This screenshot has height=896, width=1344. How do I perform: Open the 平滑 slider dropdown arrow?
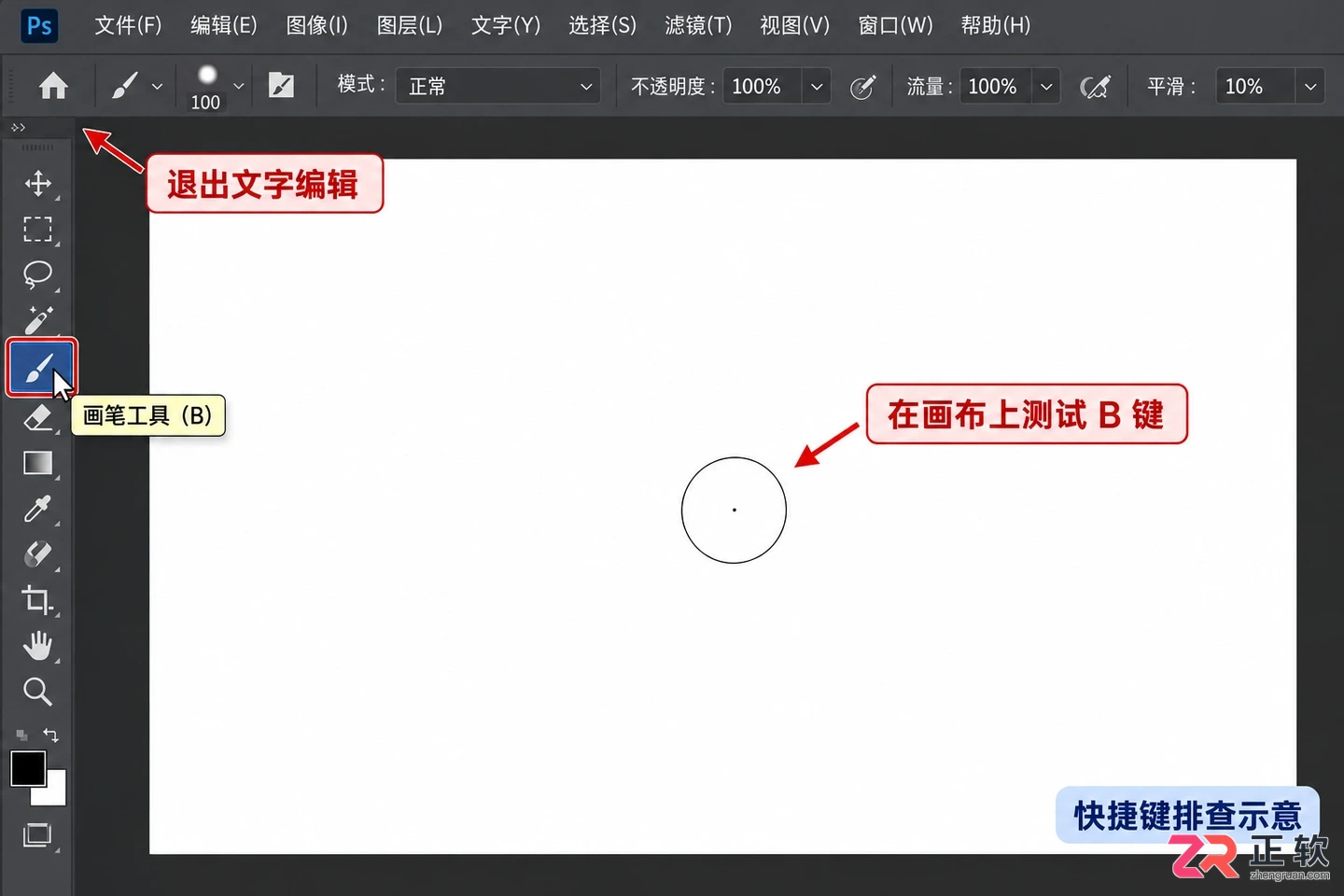[x=1310, y=87]
